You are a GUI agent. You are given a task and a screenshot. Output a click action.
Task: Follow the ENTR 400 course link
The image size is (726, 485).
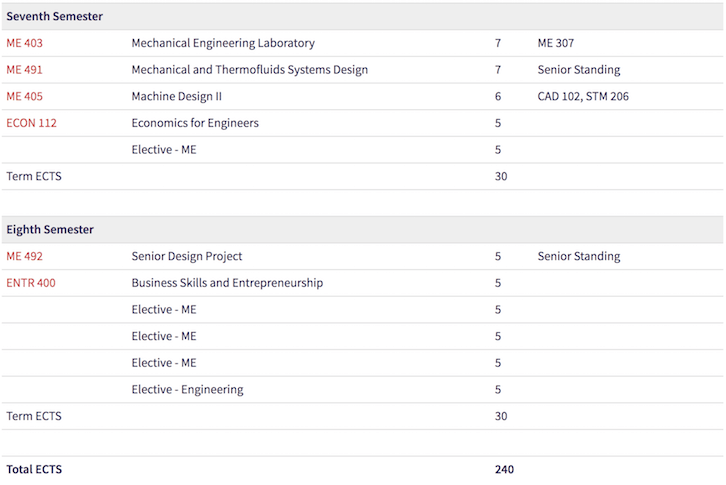tap(31, 283)
